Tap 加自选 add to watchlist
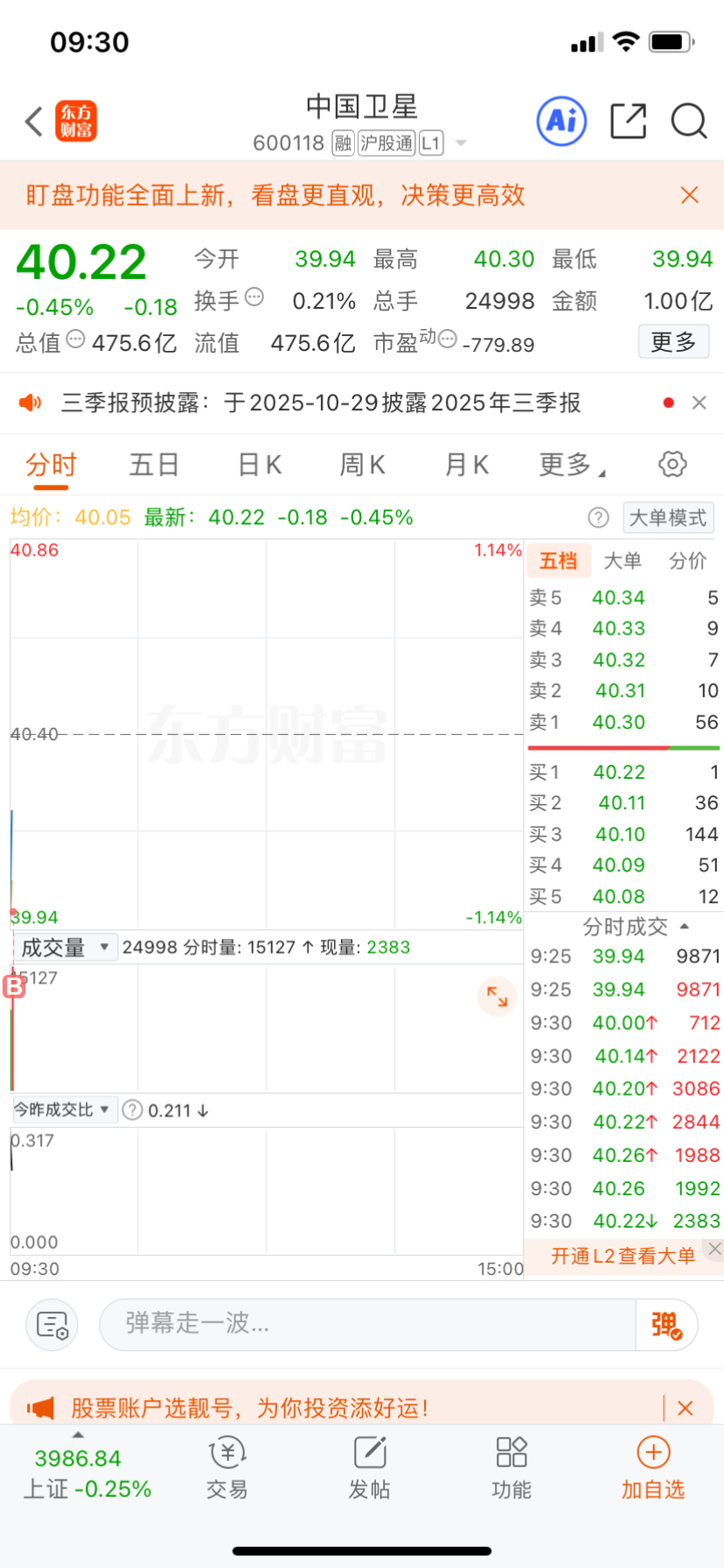The image size is (724, 1568). pyautogui.click(x=653, y=1469)
